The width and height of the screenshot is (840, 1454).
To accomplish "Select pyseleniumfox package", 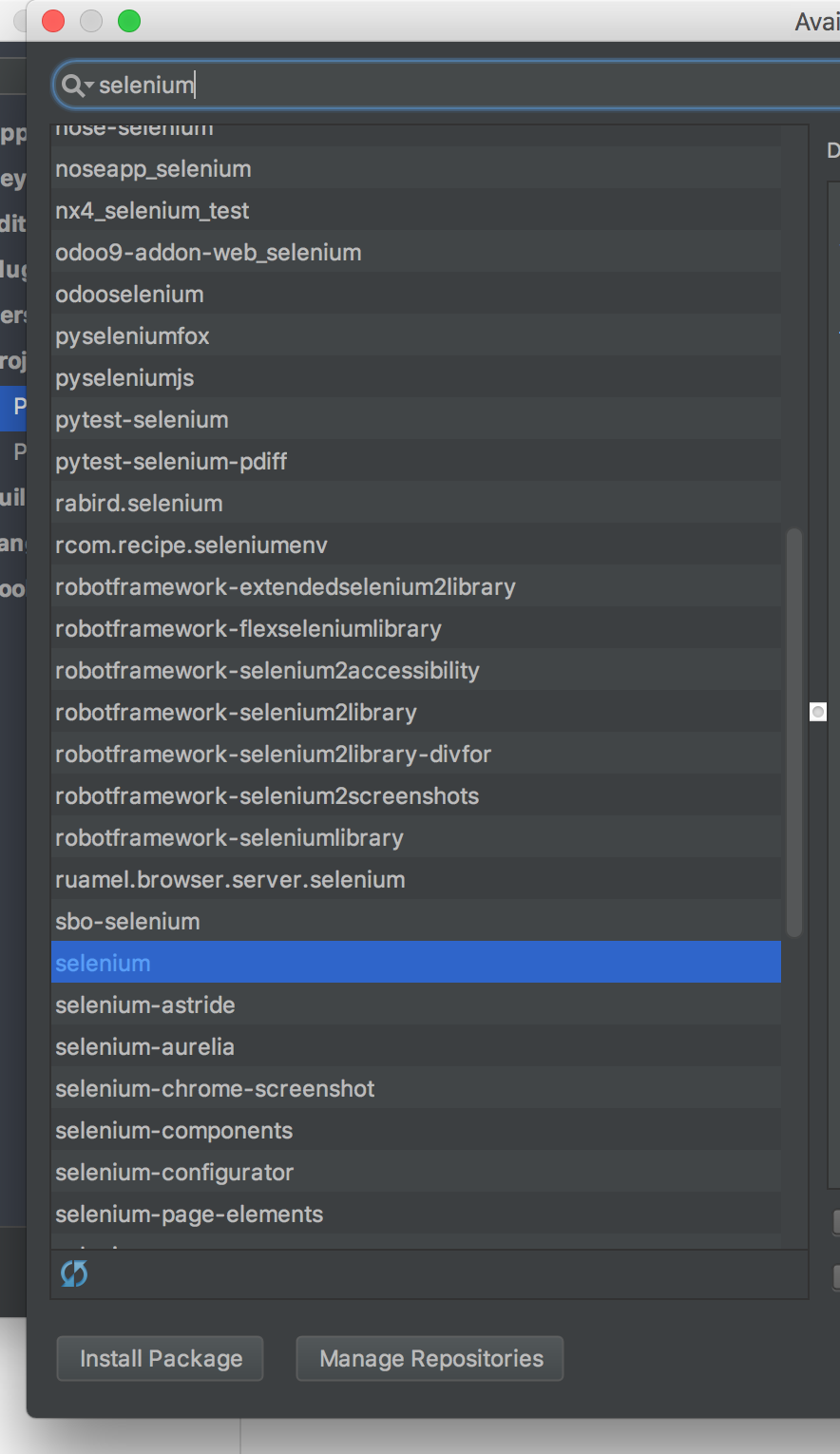I will coord(416,336).
